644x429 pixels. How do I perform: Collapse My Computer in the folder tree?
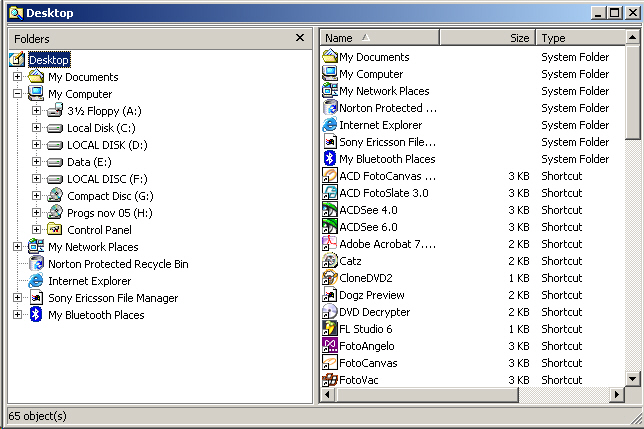coord(17,94)
